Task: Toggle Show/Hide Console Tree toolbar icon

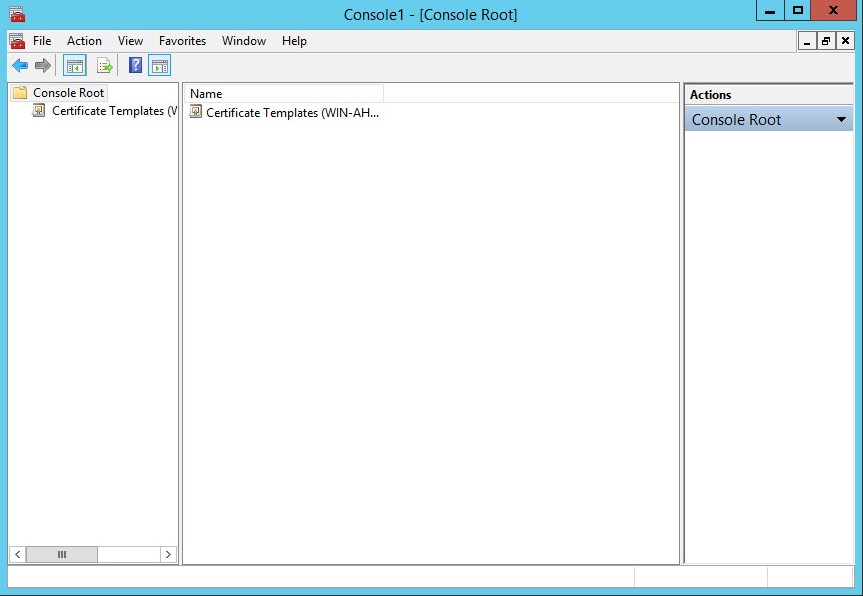Action: point(75,65)
